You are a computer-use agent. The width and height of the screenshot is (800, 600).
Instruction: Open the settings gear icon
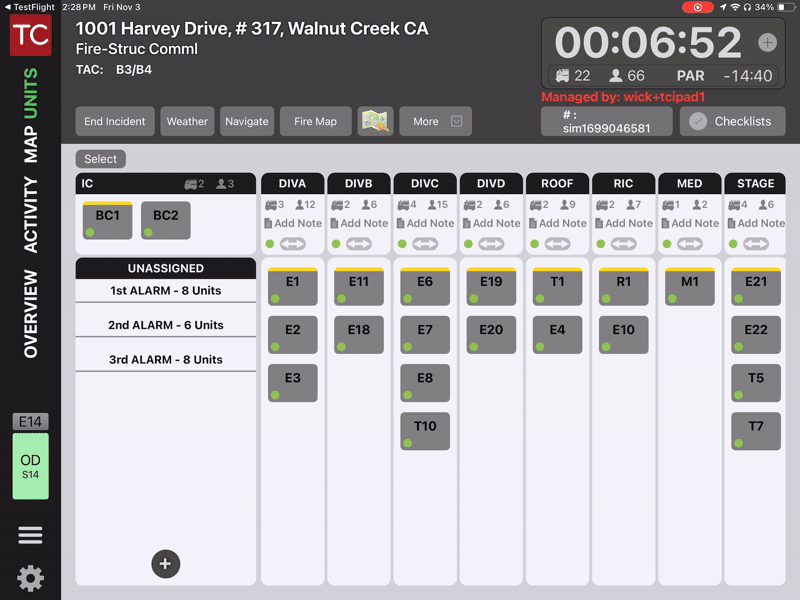[x=30, y=578]
